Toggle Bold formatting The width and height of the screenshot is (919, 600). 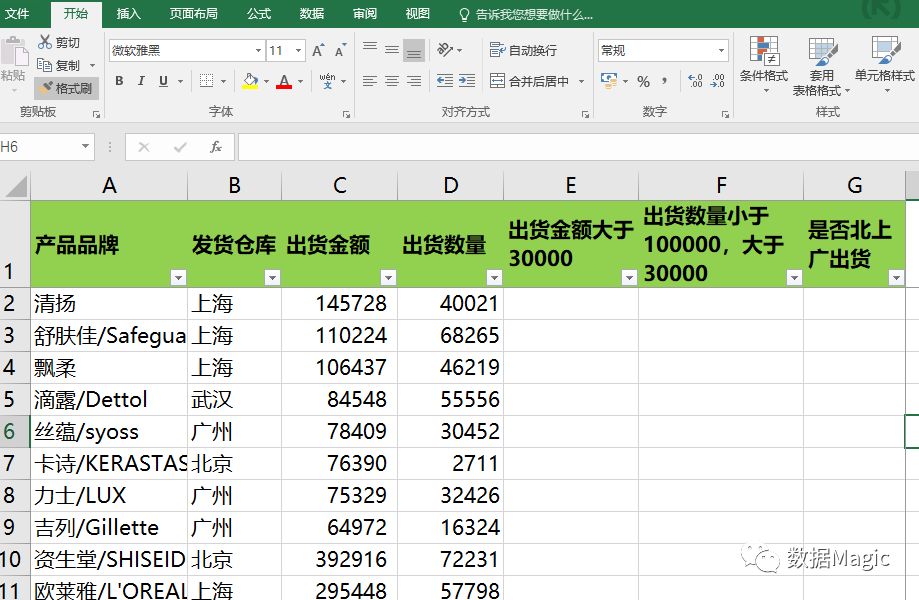tap(119, 81)
